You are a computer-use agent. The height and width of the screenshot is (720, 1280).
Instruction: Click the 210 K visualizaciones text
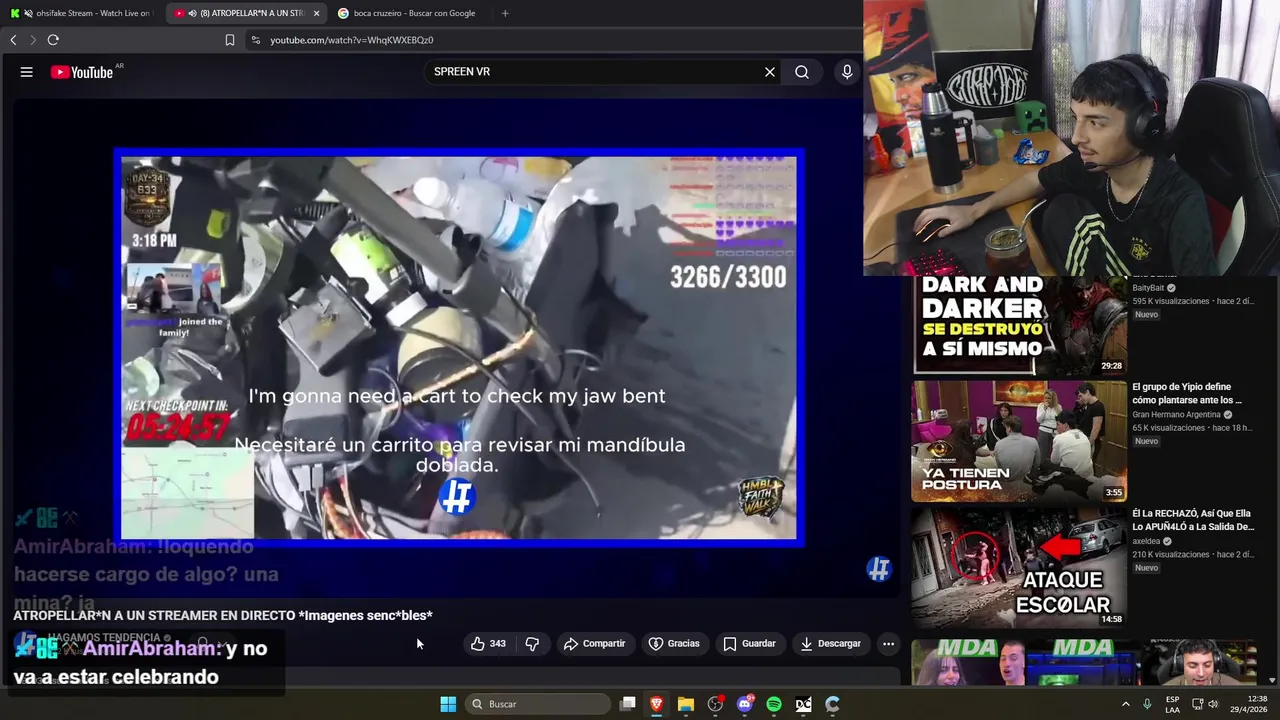point(1171,554)
